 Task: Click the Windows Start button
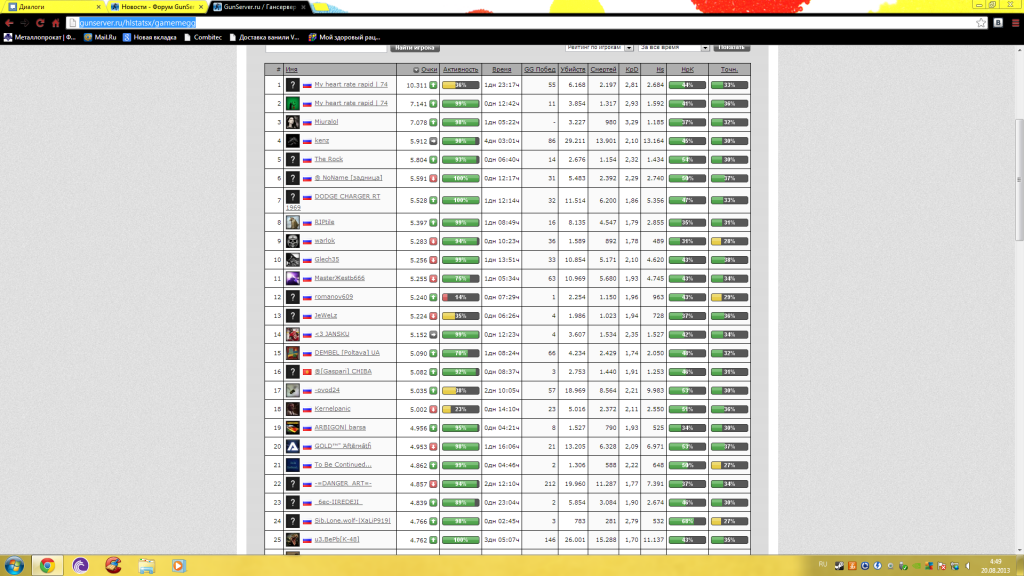[x=14, y=564]
